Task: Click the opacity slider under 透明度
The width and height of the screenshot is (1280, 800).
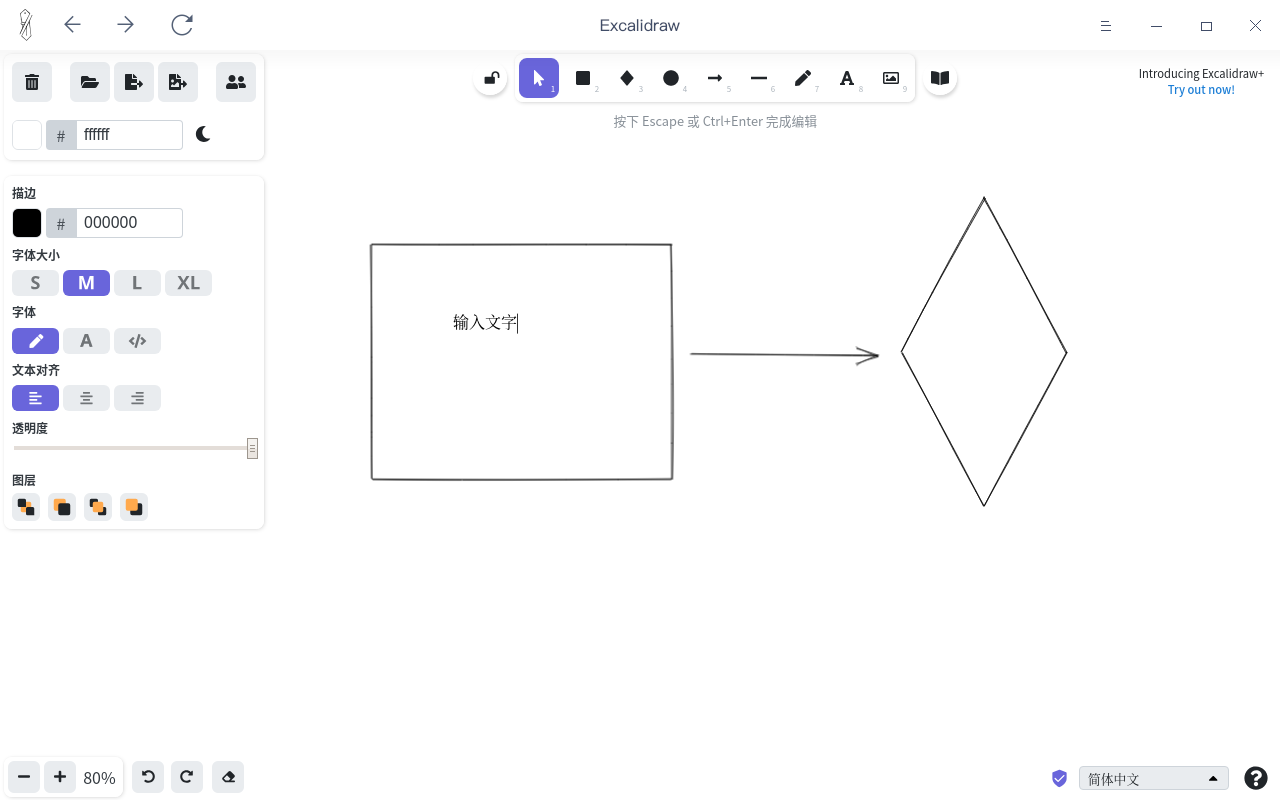Action: (132, 448)
